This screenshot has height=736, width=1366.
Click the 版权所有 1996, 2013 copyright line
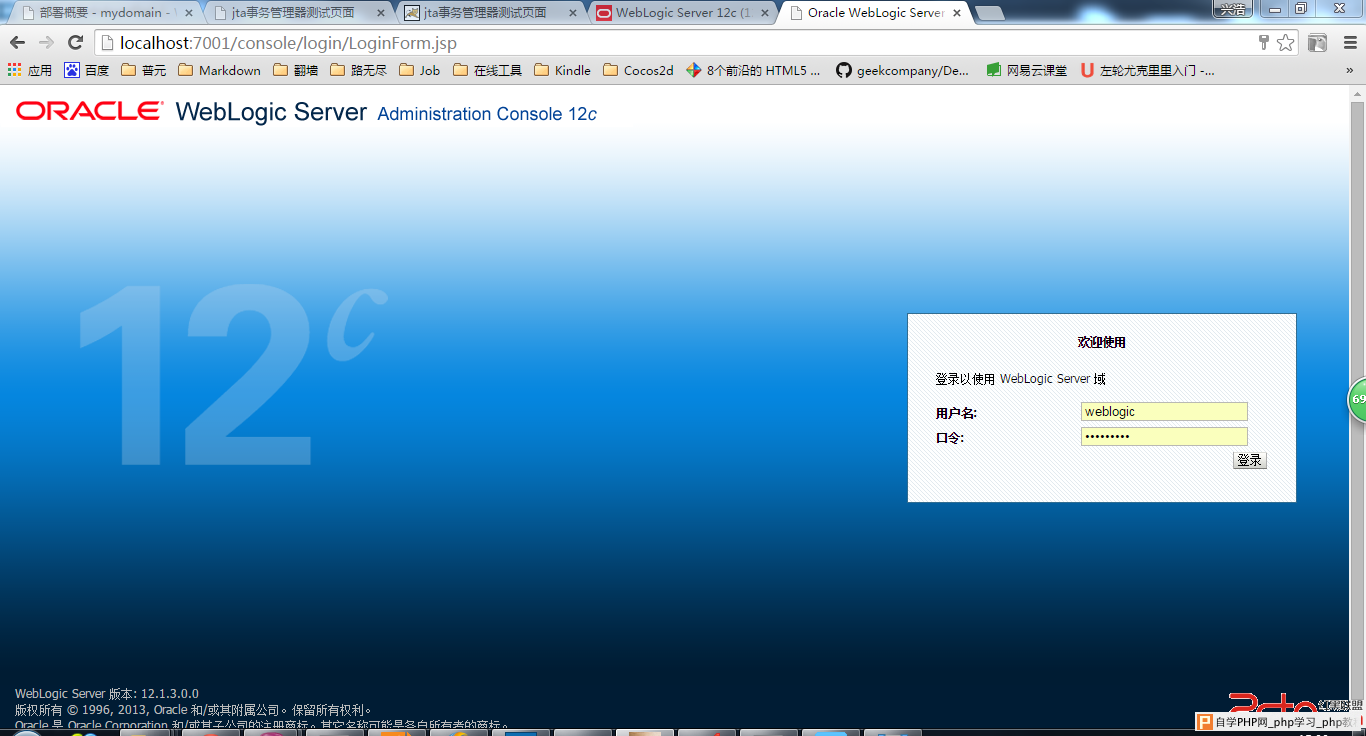click(x=194, y=710)
